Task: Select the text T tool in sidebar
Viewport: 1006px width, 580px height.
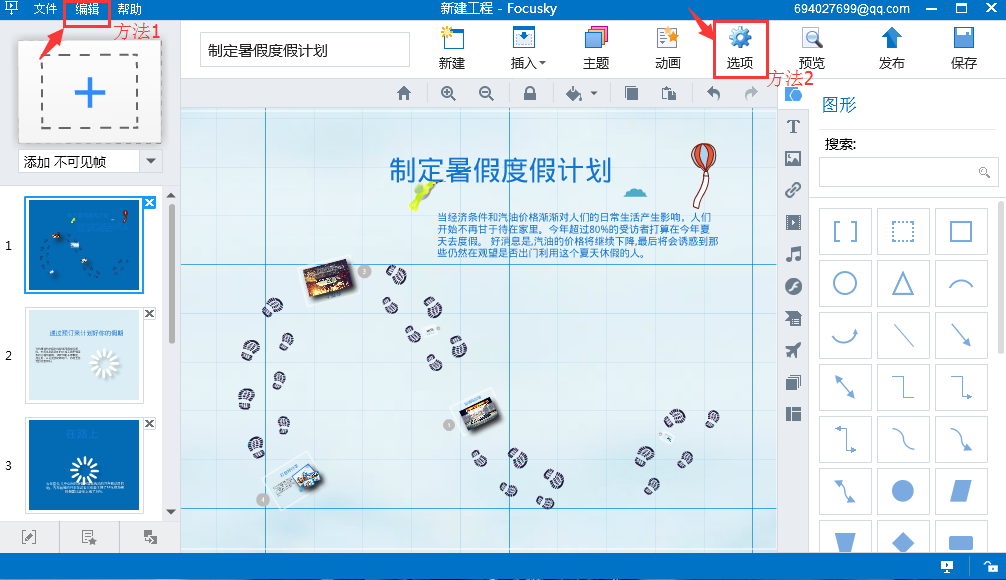Action: [x=794, y=126]
